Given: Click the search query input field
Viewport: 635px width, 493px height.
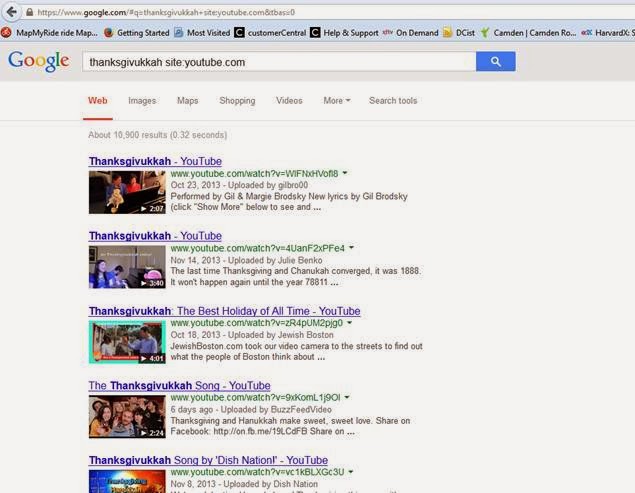Looking at the screenshot, I should click(279, 62).
